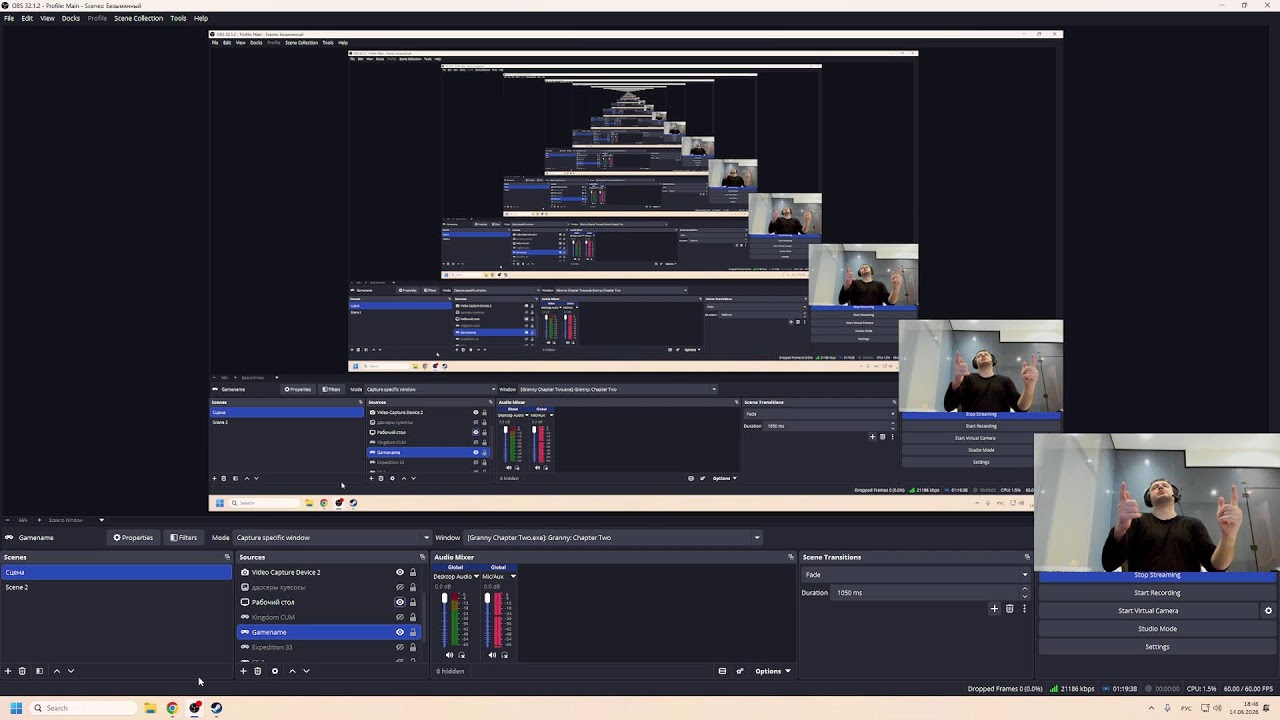Image resolution: width=1280 pixels, height=720 pixels.
Task: Increase transition duration stepper
Action: (x=1025, y=589)
